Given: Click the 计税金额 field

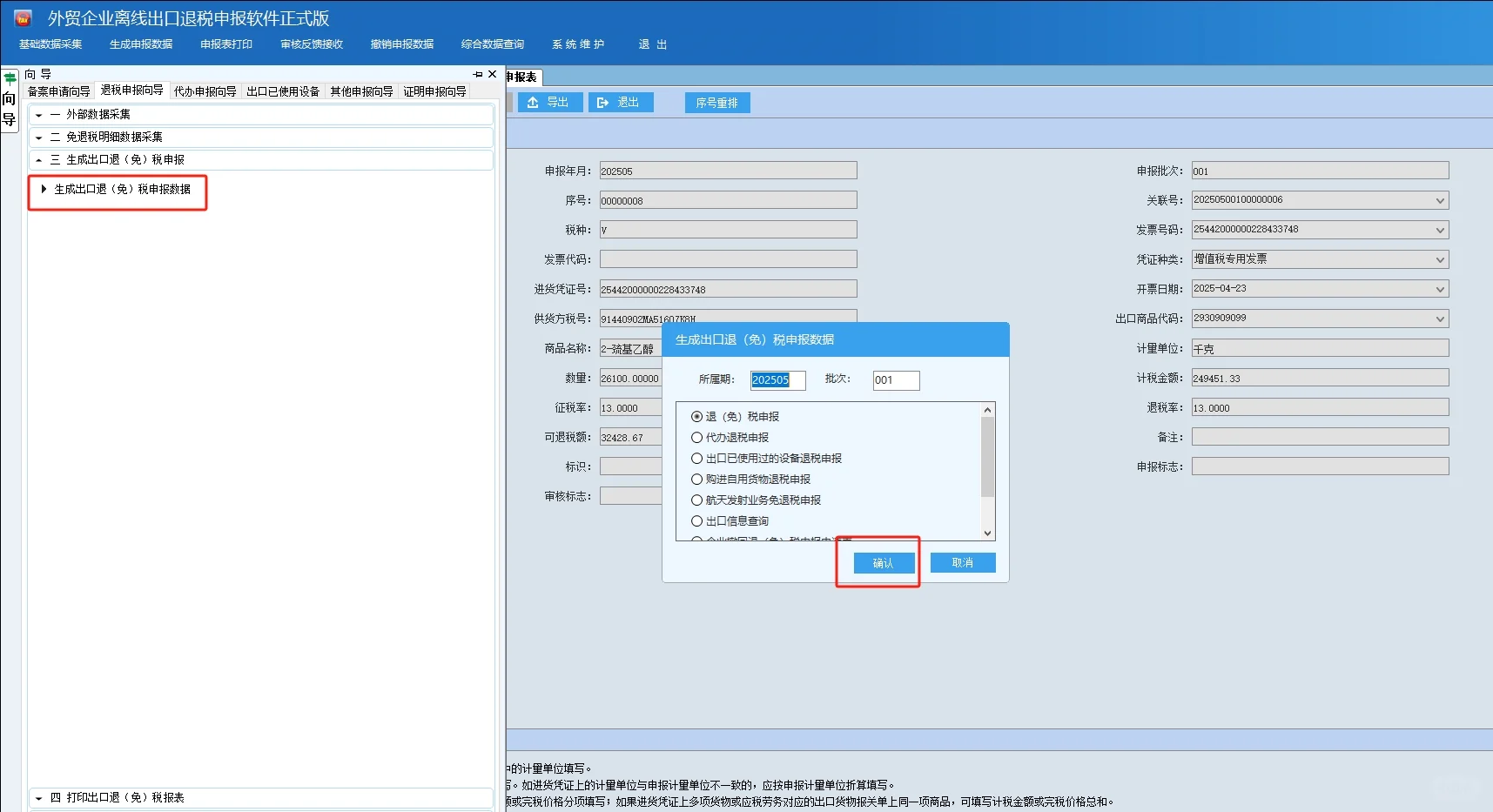Looking at the screenshot, I should (x=1320, y=379).
